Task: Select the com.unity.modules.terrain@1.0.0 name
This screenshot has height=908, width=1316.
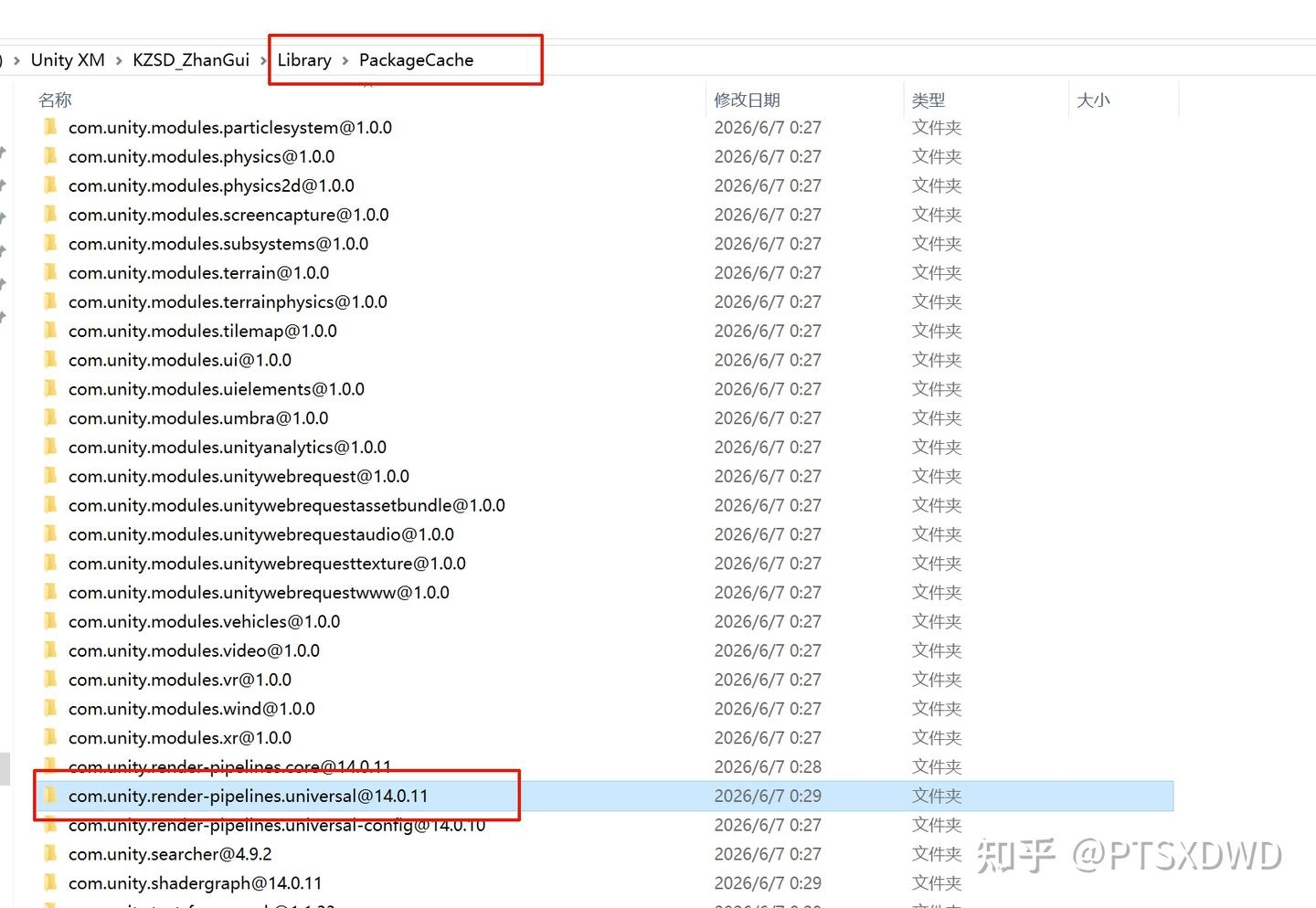Action: tap(198, 273)
